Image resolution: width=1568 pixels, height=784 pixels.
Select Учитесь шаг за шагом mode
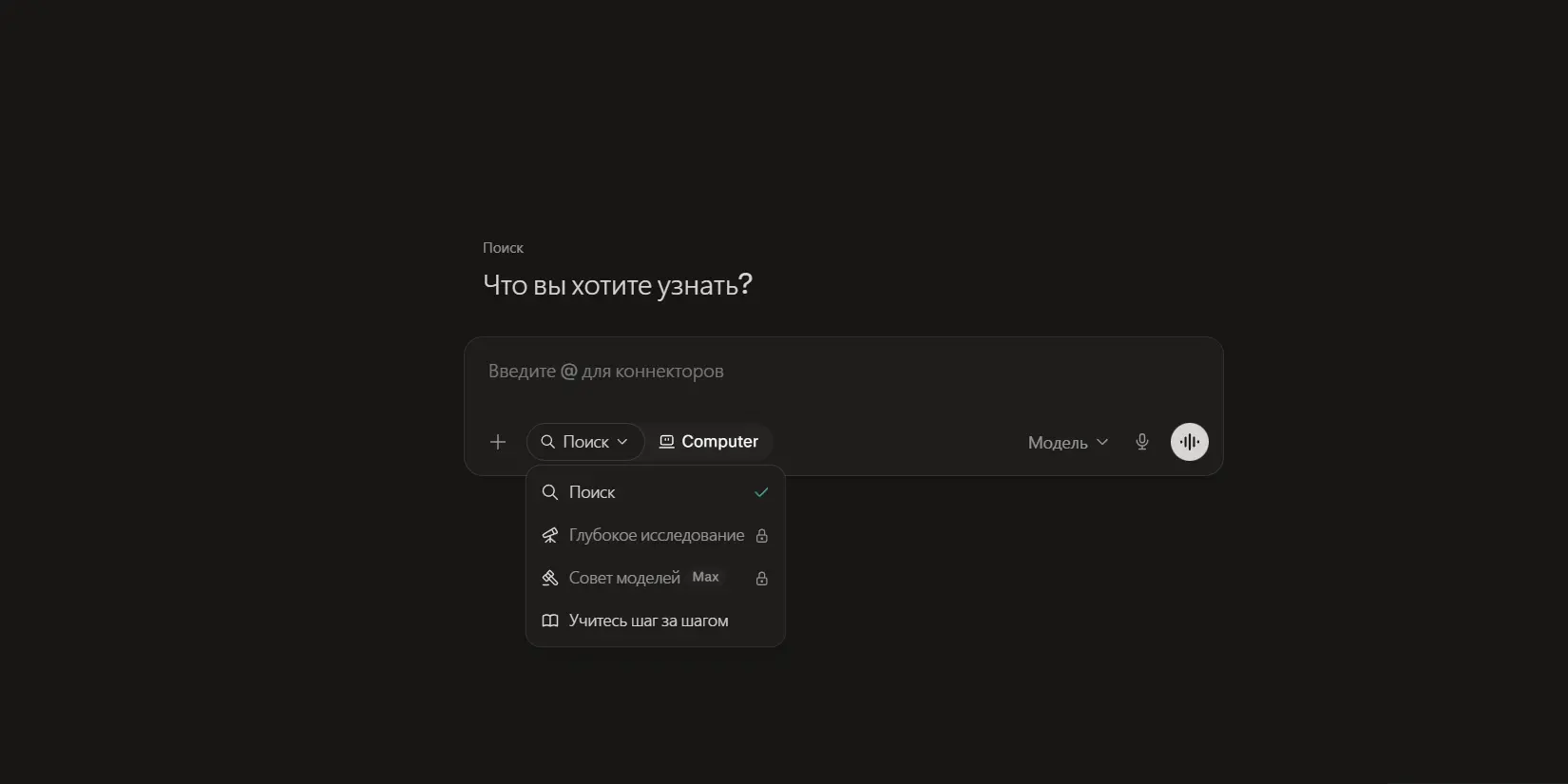[x=656, y=621]
